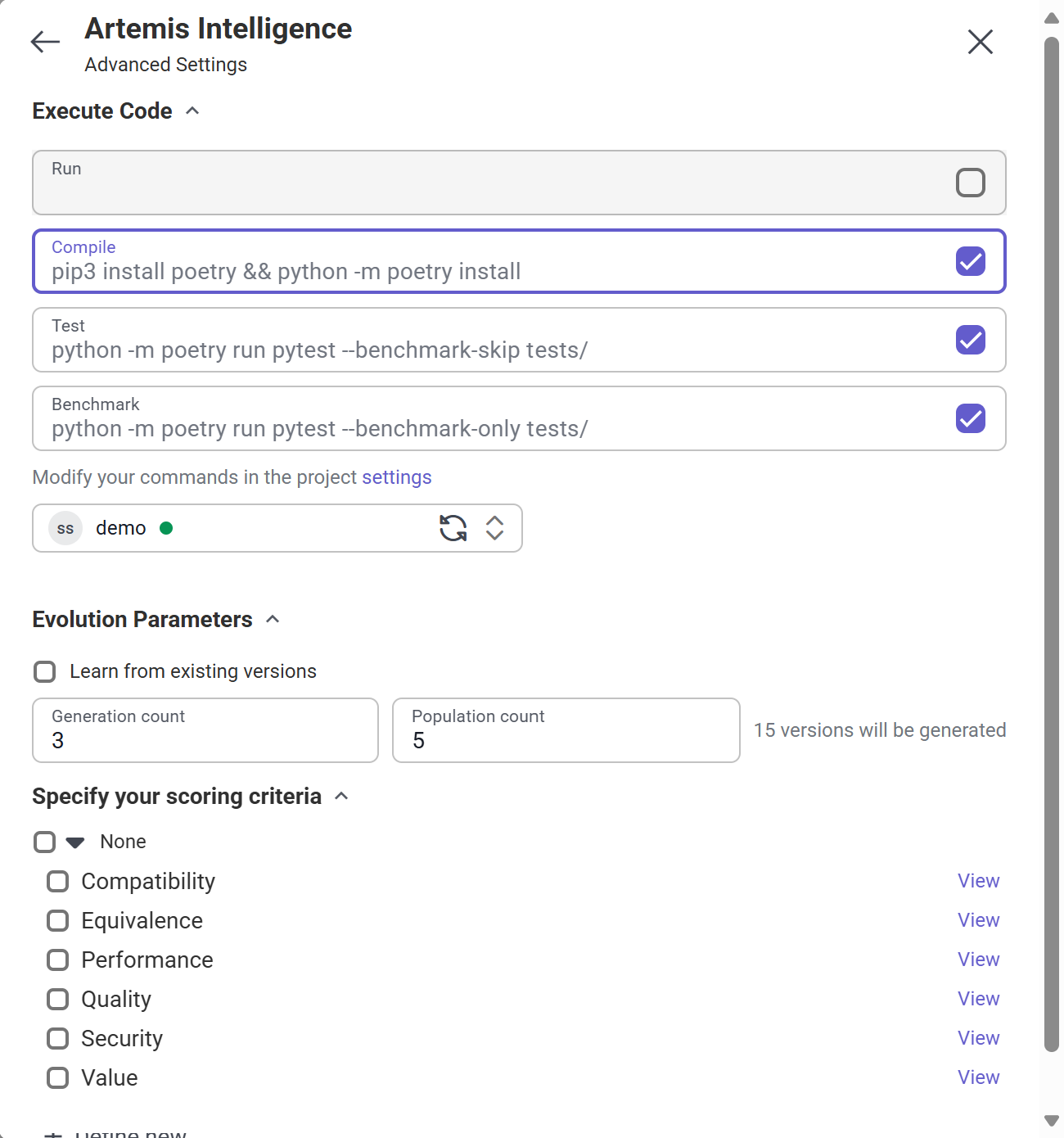1064x1138 pixels.
Task: Check the Security scoring criterion
Action: click(x=57, y=1038)
